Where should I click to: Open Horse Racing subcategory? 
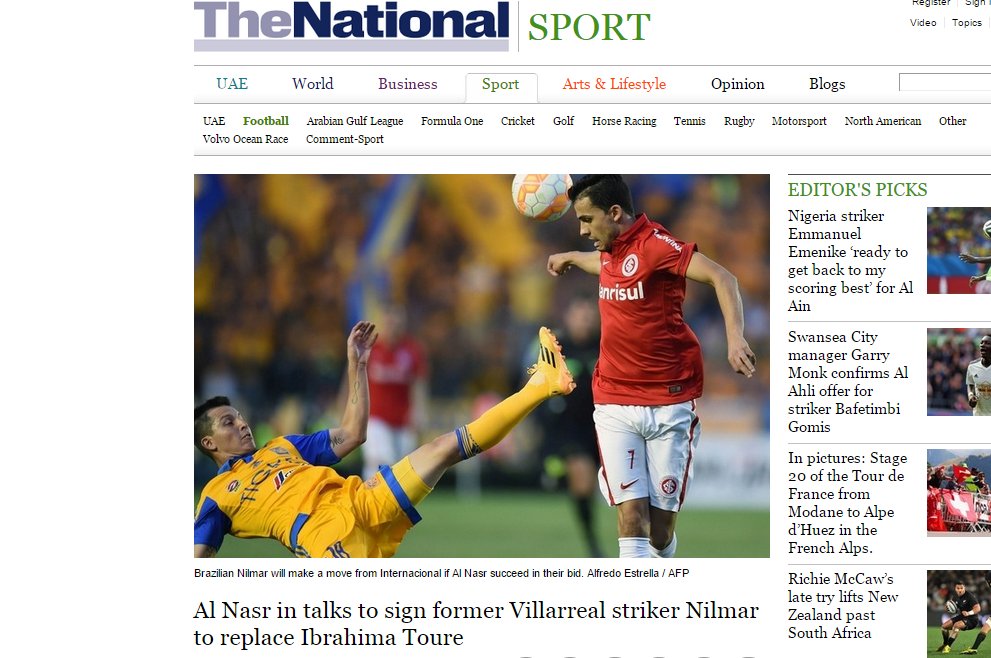624,121
